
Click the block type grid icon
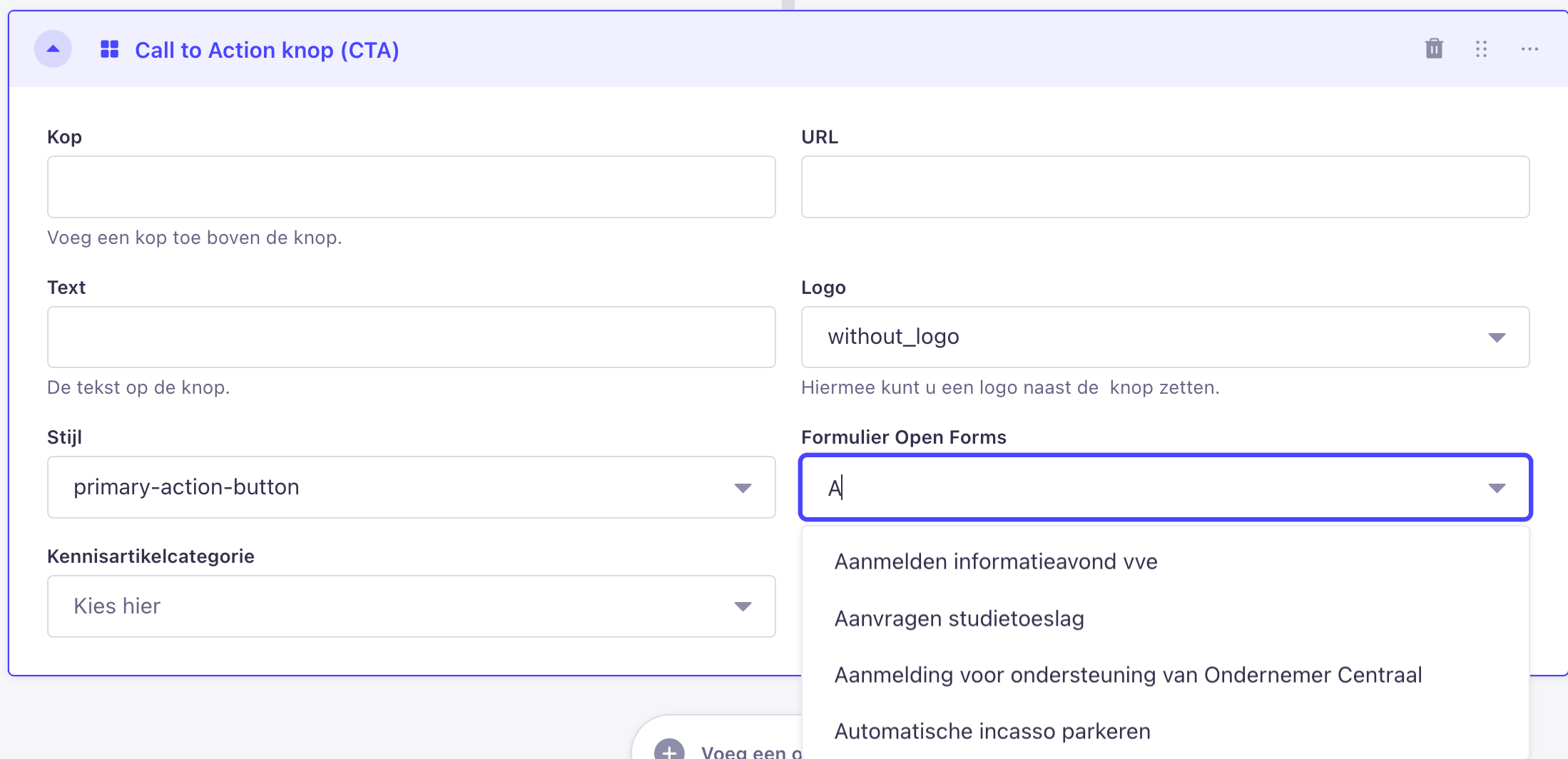point(109,49)
